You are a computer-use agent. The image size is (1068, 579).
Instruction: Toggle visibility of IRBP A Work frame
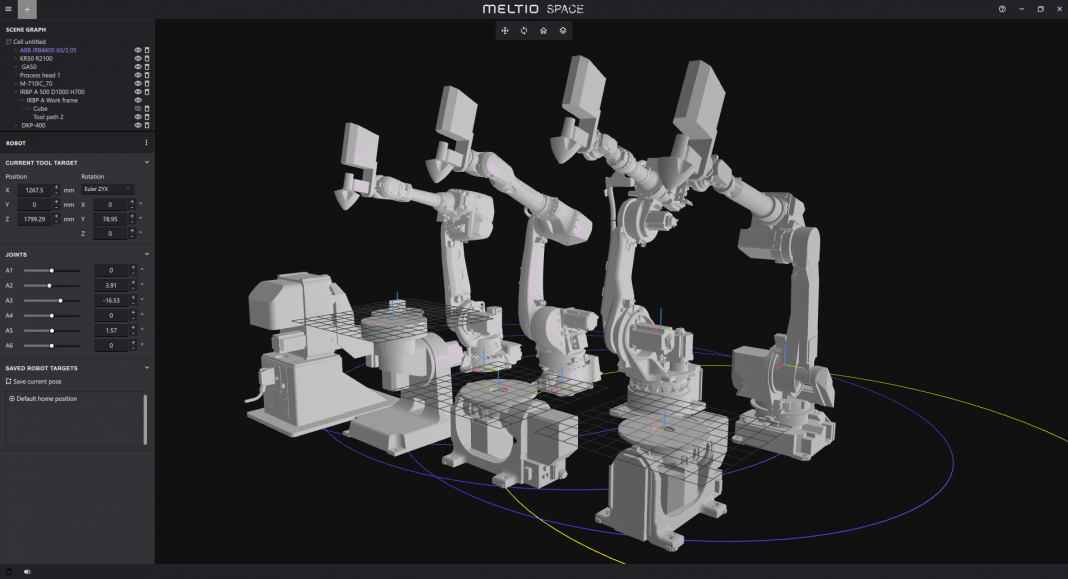pos(138,100)
